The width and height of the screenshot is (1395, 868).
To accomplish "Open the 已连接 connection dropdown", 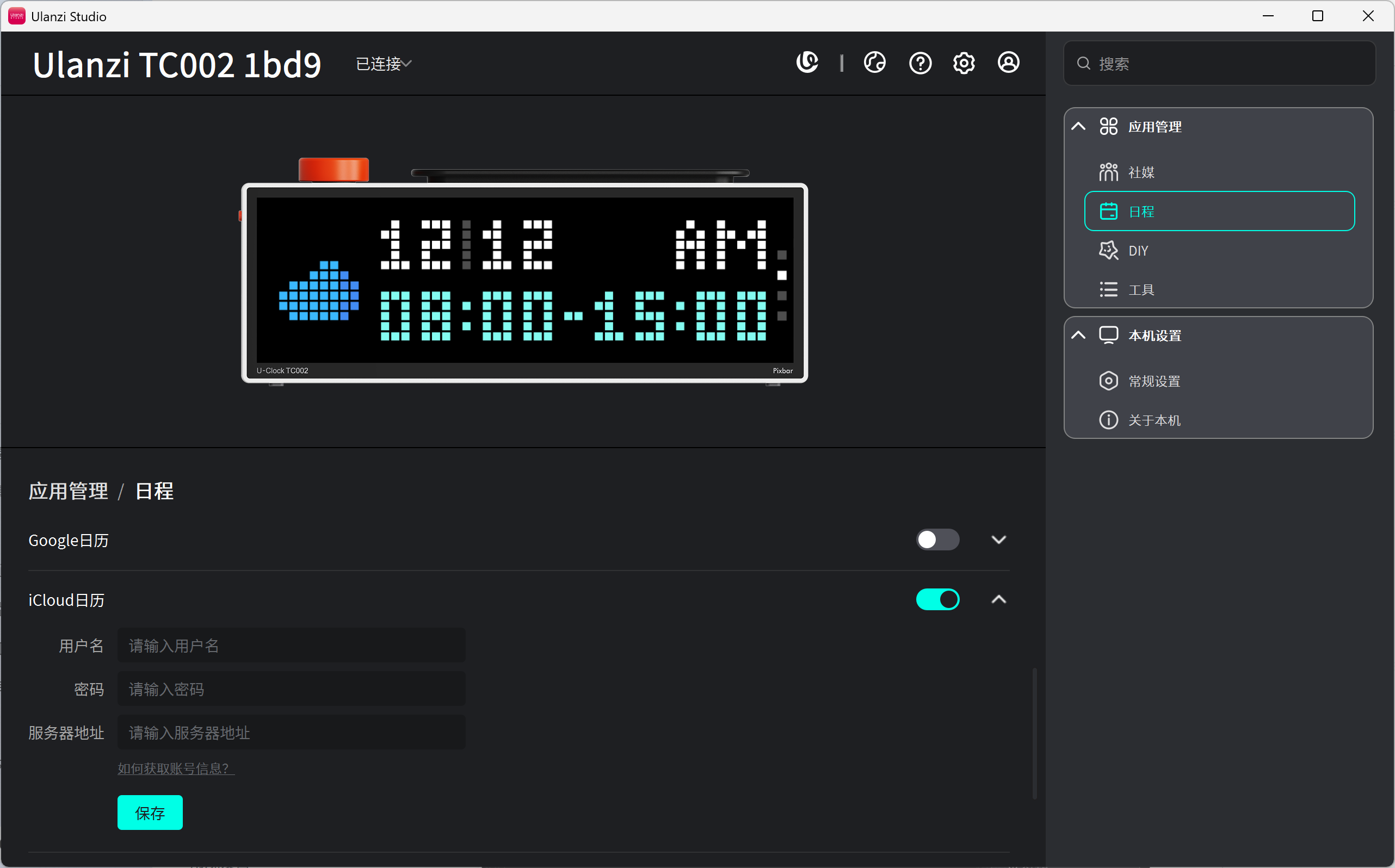I will click(384, 64).
